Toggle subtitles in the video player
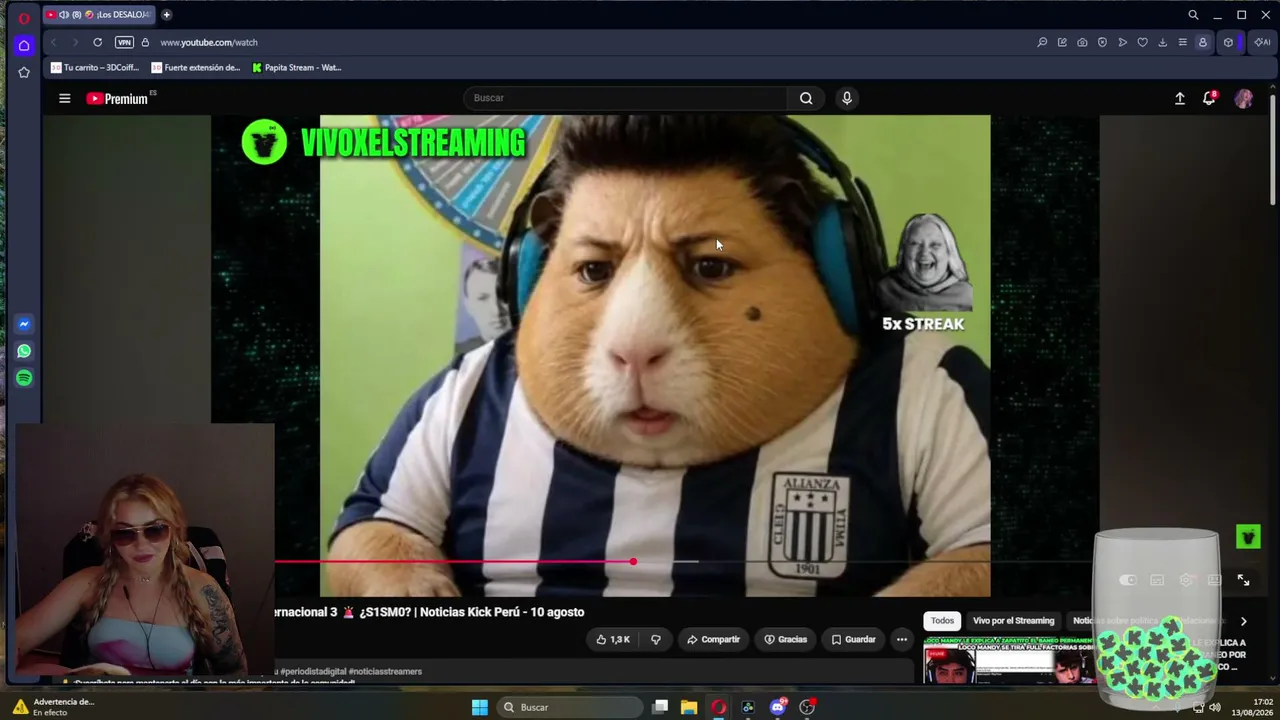Image resolution: width=1280 pixels, height=720 pixels. coord(1157,580)
